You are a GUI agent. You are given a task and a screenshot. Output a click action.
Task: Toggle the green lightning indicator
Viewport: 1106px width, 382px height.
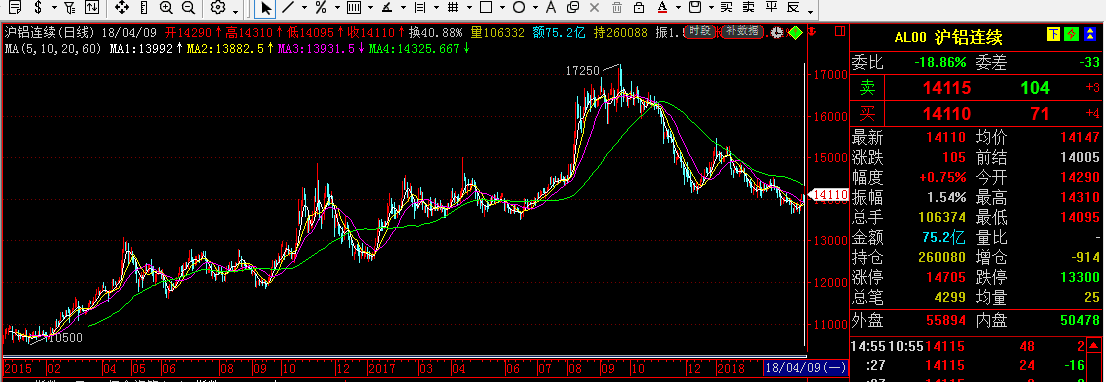pos(1071,35)
